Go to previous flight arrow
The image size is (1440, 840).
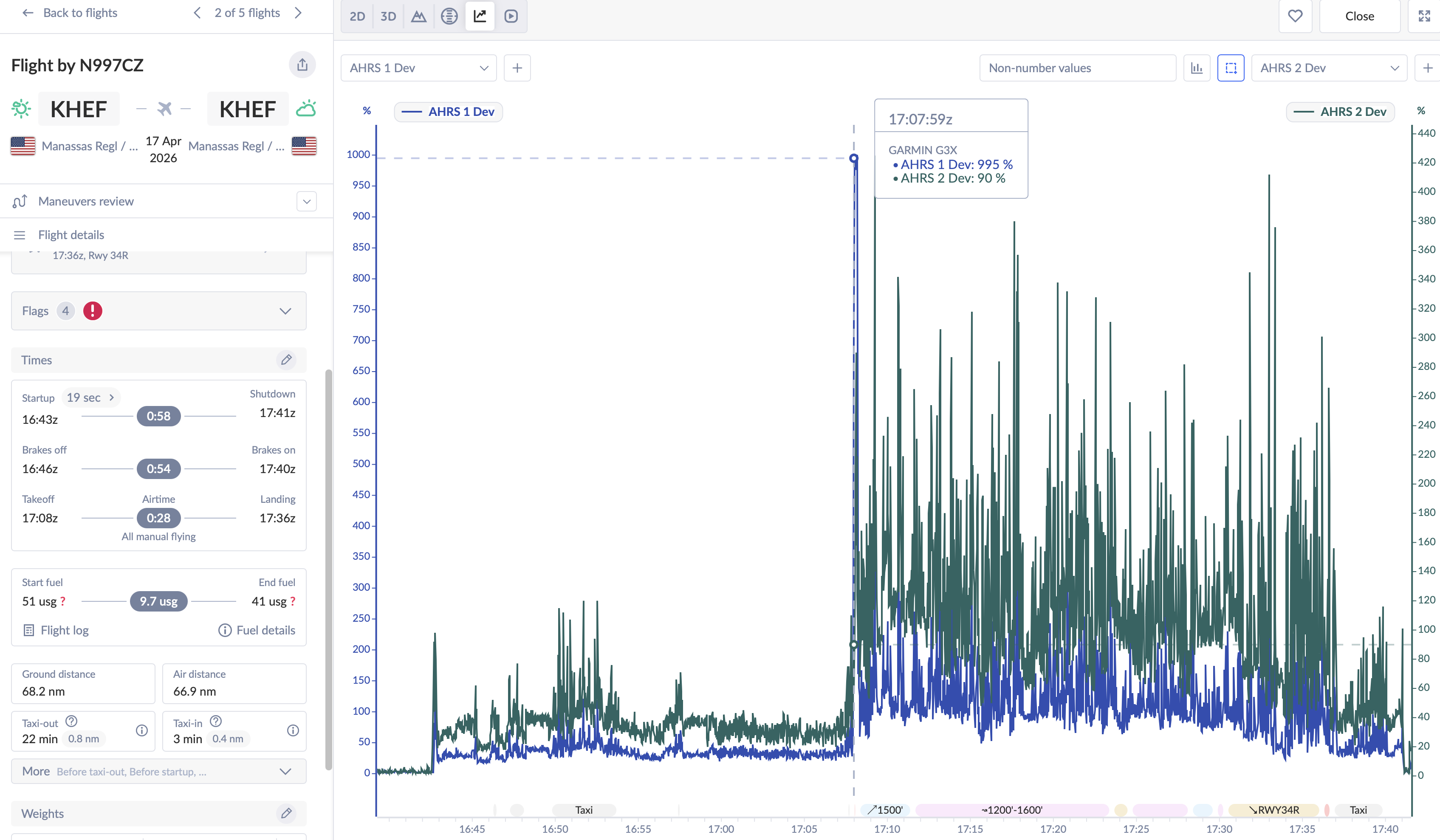(x=197, y=13)
